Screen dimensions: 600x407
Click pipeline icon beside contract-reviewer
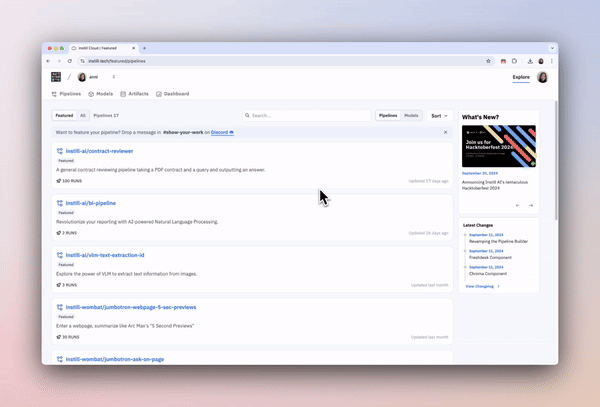point(60,151)
